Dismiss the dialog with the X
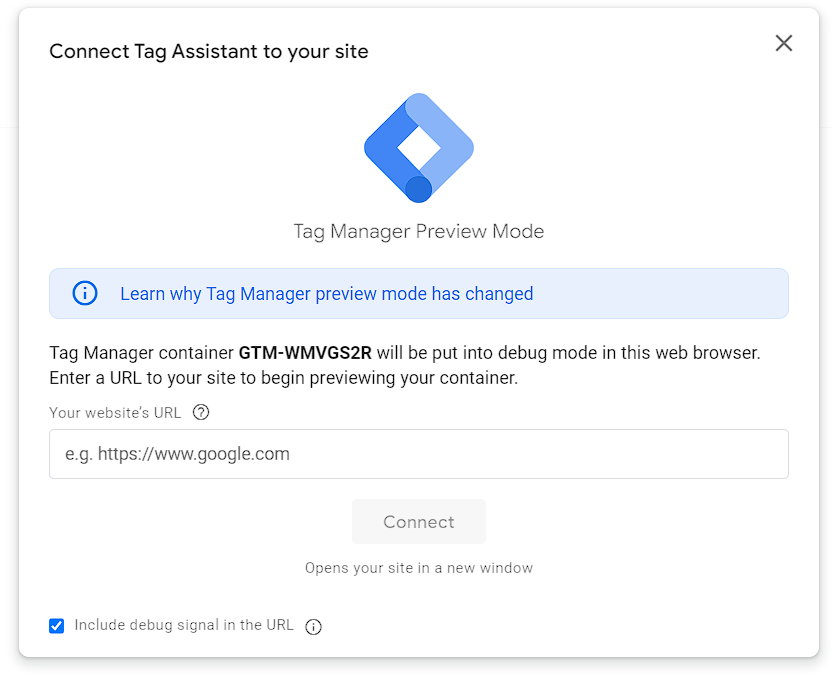 pos(783,43)
